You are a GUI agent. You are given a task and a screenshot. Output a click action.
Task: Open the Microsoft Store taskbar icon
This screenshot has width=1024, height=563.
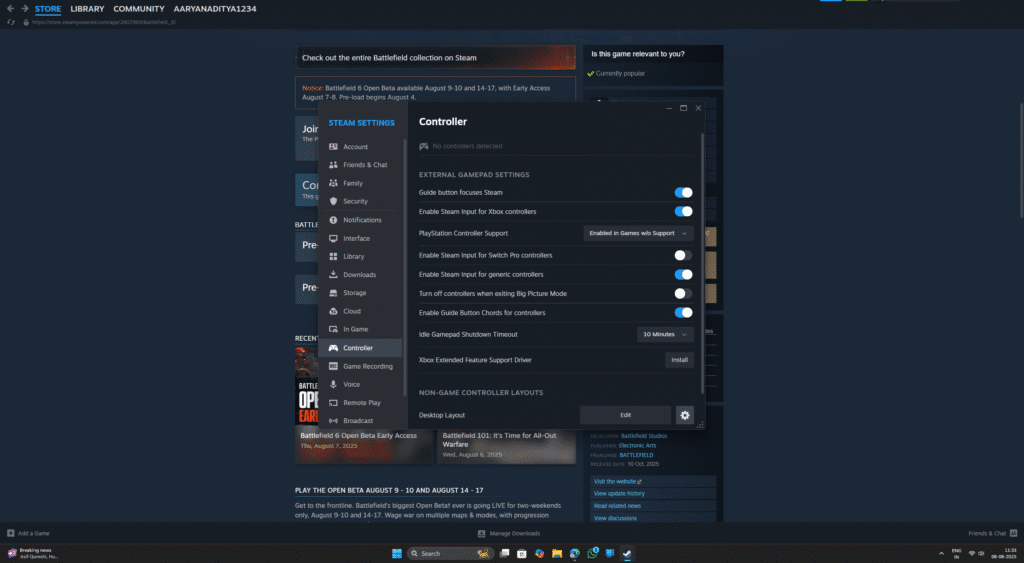click(522, 553)
